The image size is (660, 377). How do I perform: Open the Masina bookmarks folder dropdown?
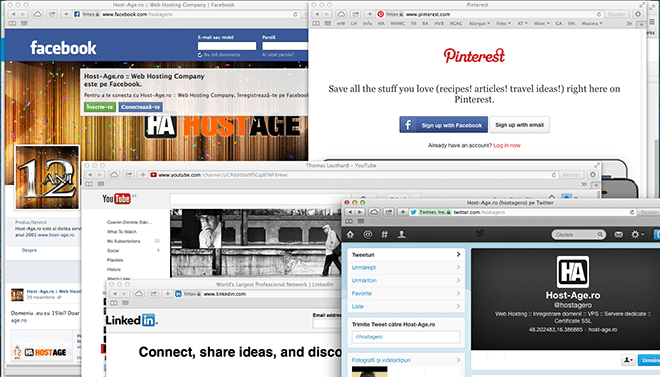click(592, 24)
